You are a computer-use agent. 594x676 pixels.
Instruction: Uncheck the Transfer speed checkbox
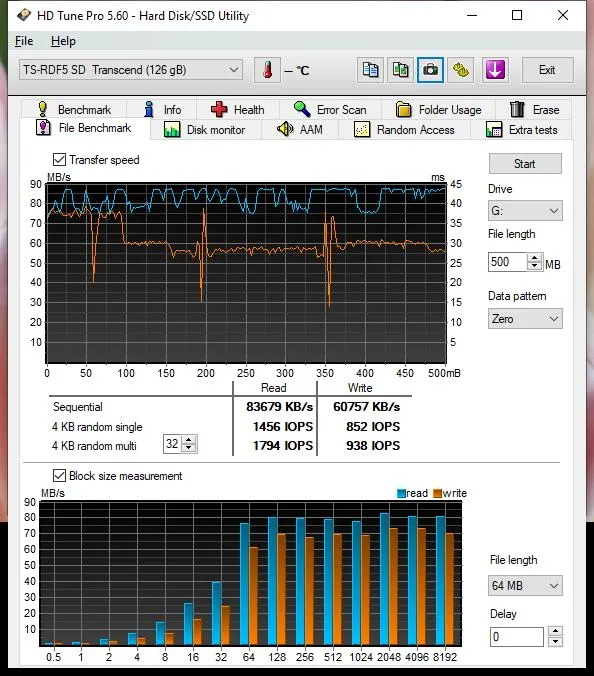(59, 160)
